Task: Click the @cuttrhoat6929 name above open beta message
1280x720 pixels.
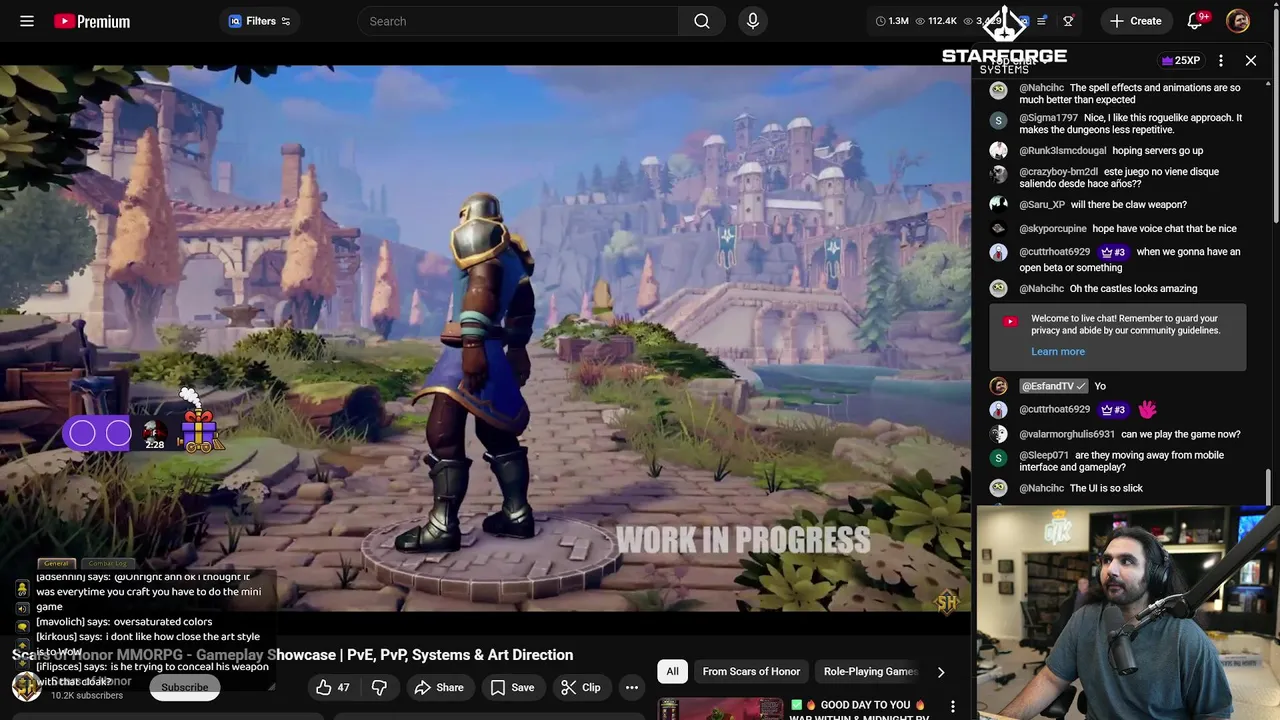Action: coord(1055,252)
